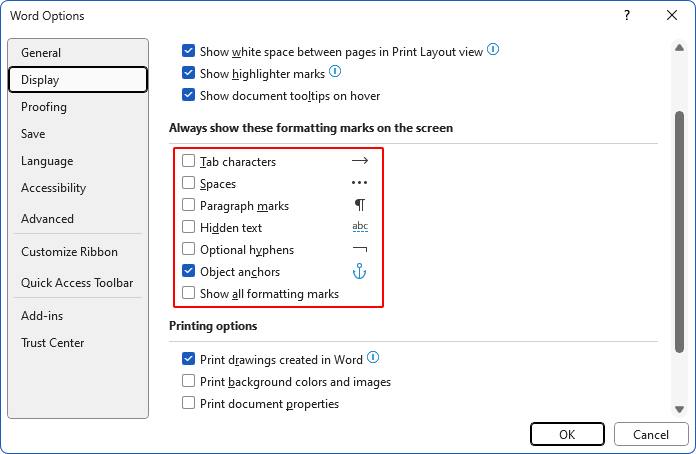Screen dimensions: 696x454
Task: Turn on Show all formatting marks
Action: [189, 294]
